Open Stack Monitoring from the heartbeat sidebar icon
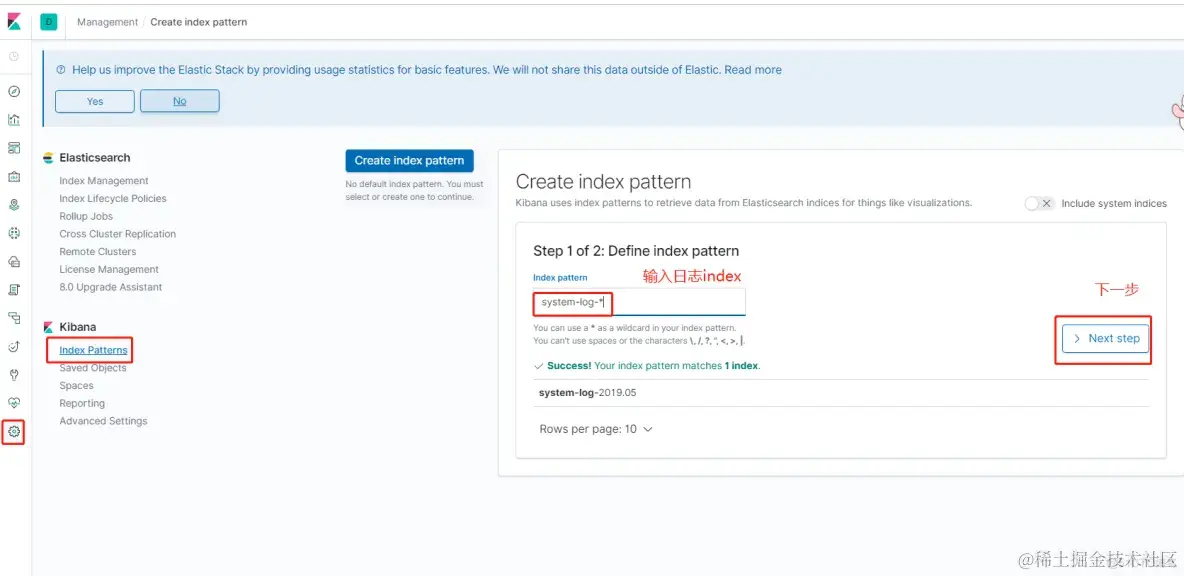 pos(14,403)
